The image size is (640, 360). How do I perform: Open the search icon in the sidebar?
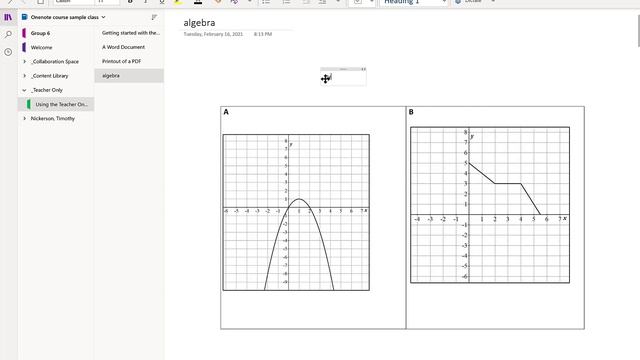tap(8, 35)
